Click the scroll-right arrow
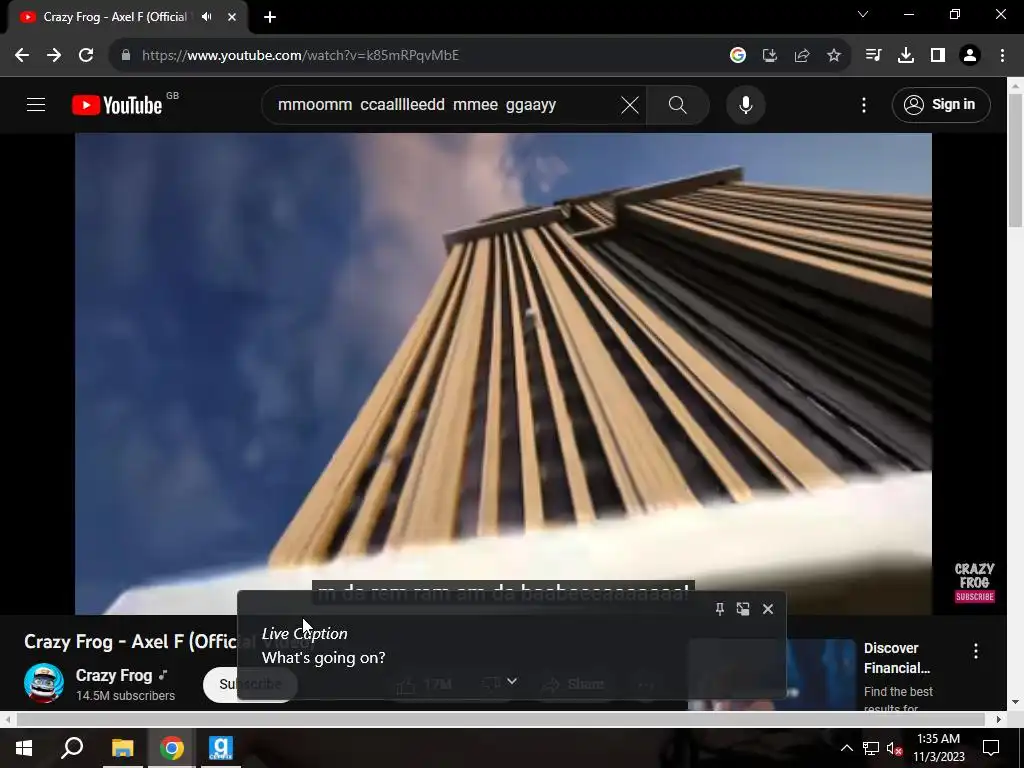The image size is (1024, 768). pos(999,719)
